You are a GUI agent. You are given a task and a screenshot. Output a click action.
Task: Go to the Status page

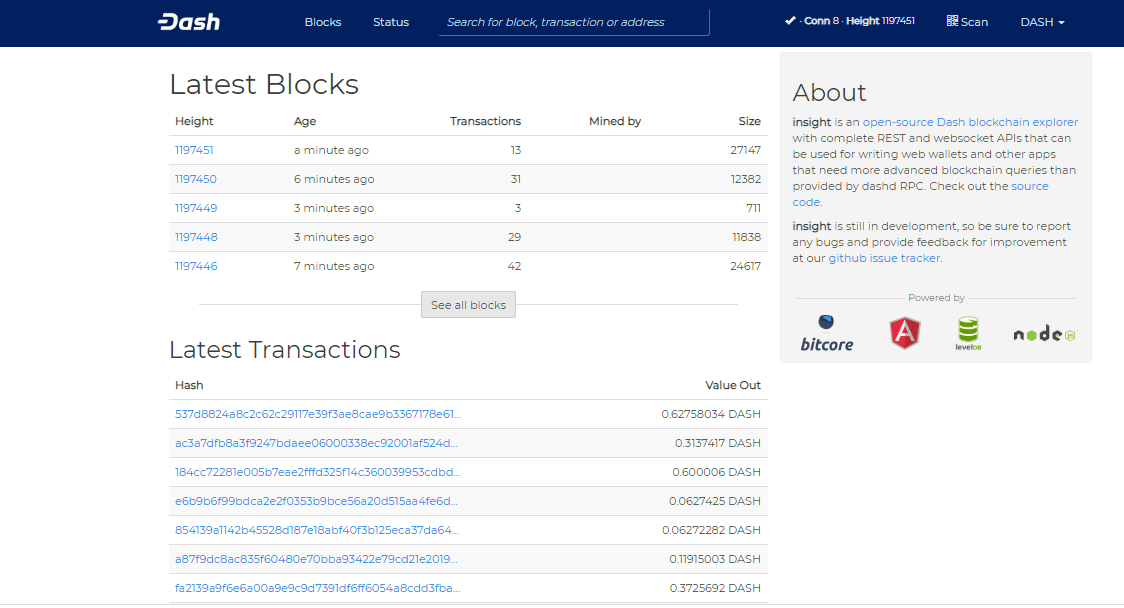point(391,22)
